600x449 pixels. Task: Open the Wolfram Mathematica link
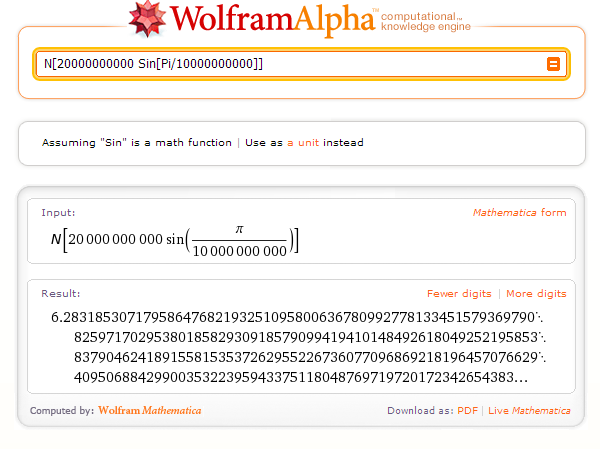pyautogui.click(x=150, y=410)
